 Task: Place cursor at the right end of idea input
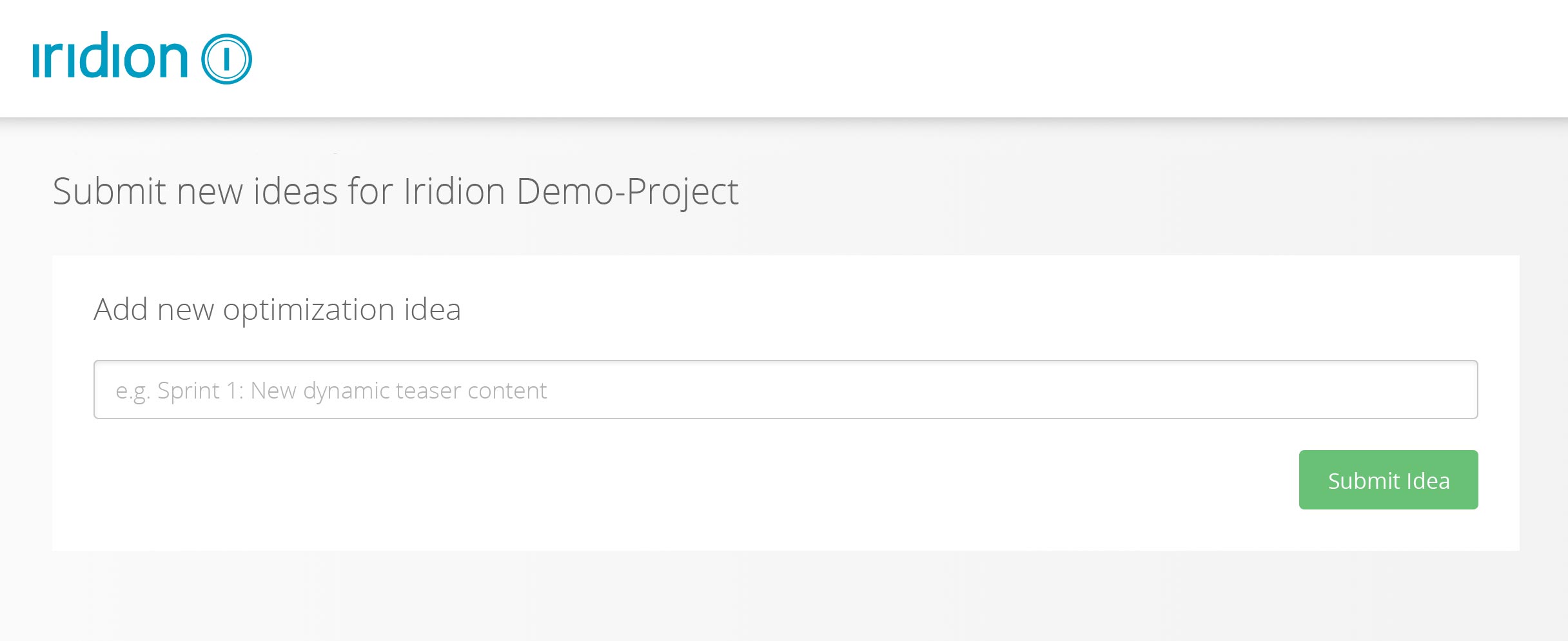pos(1464,390)
